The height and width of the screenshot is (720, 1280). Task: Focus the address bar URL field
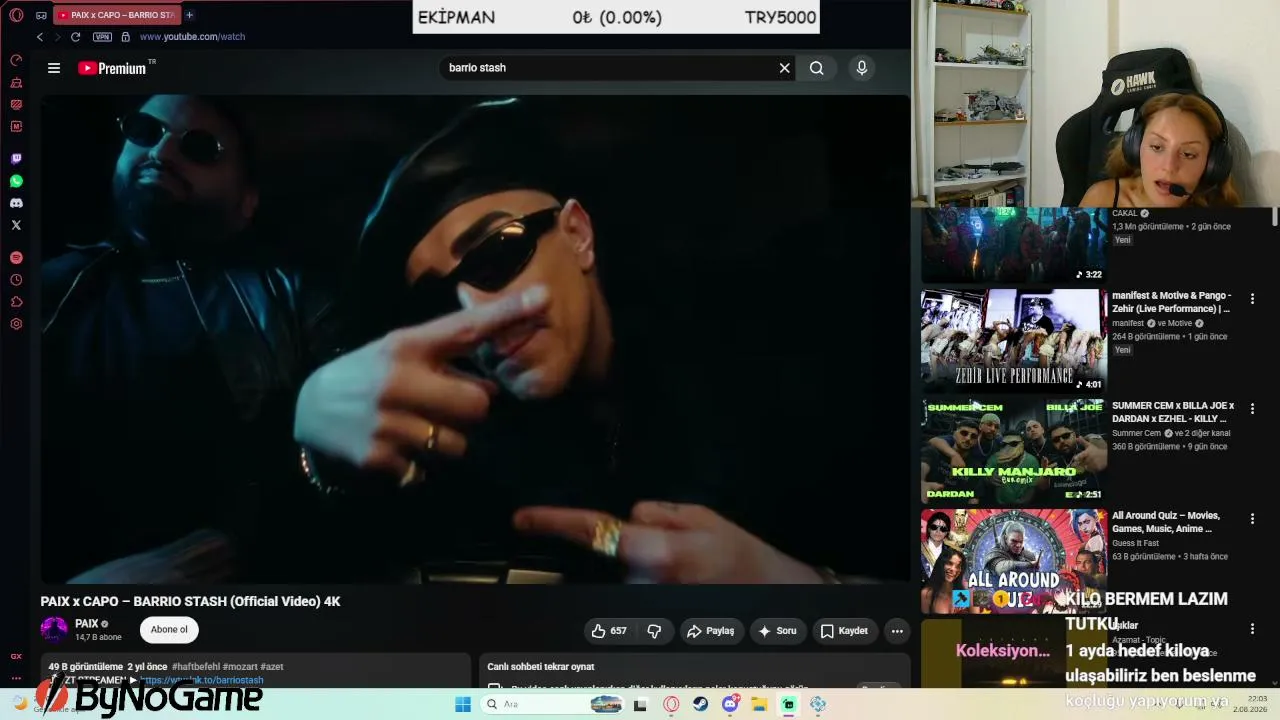(x=192, y=37)
